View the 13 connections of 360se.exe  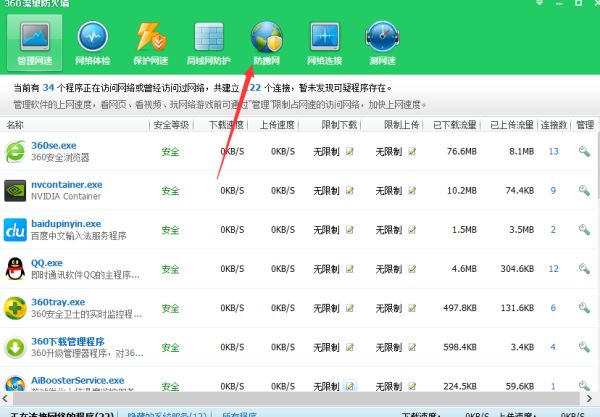point(553,151)
